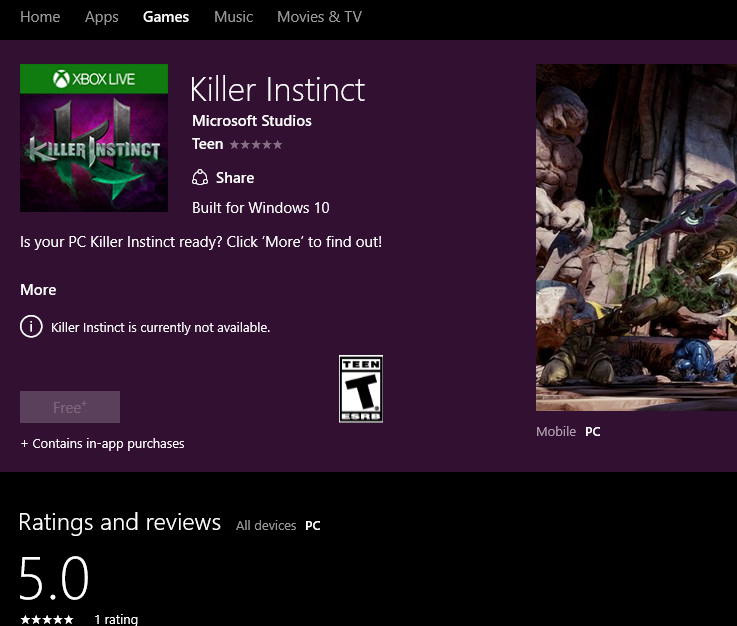
Task: Click the stars under the 5.0 score
Action: click(x=47, y=620)
